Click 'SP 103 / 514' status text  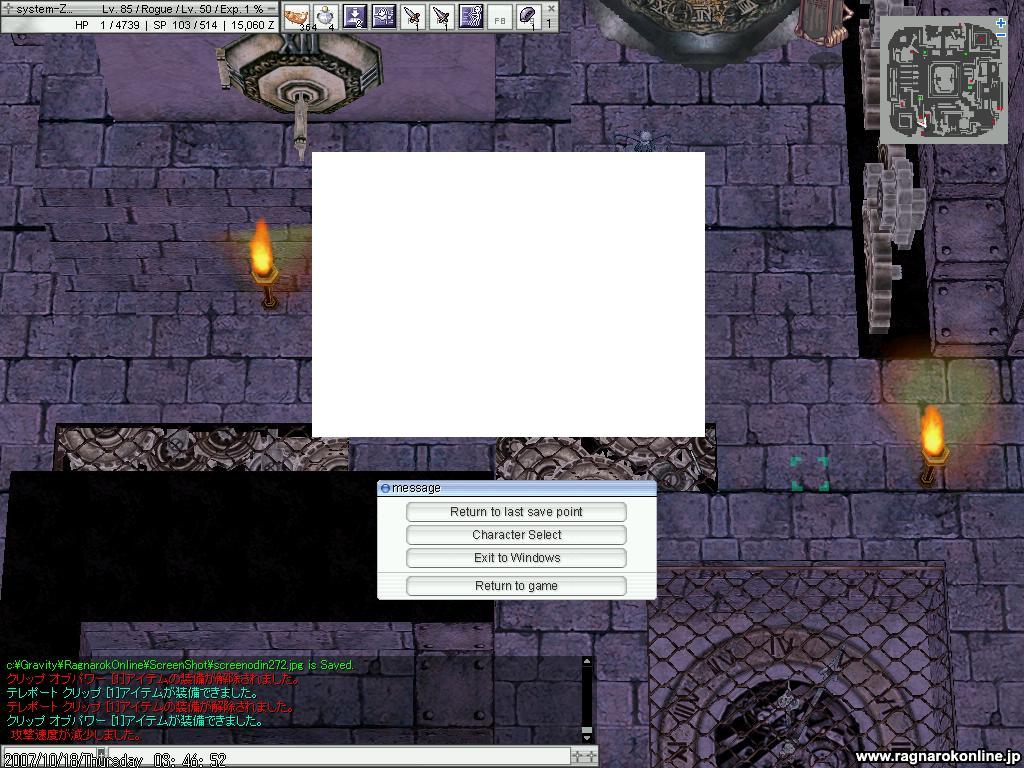coord(185,25)
